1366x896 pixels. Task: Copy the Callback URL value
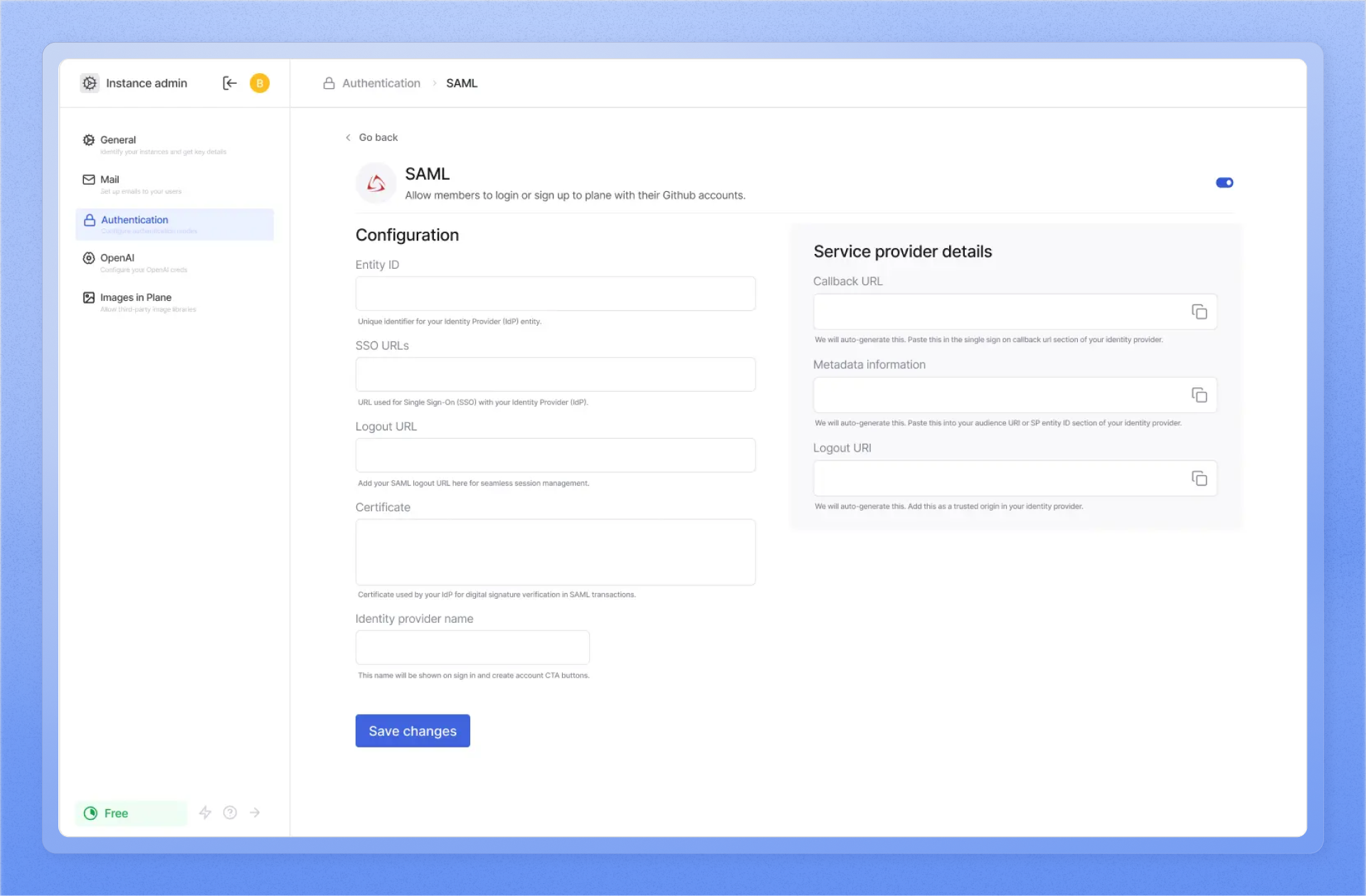coord(1199,311)
